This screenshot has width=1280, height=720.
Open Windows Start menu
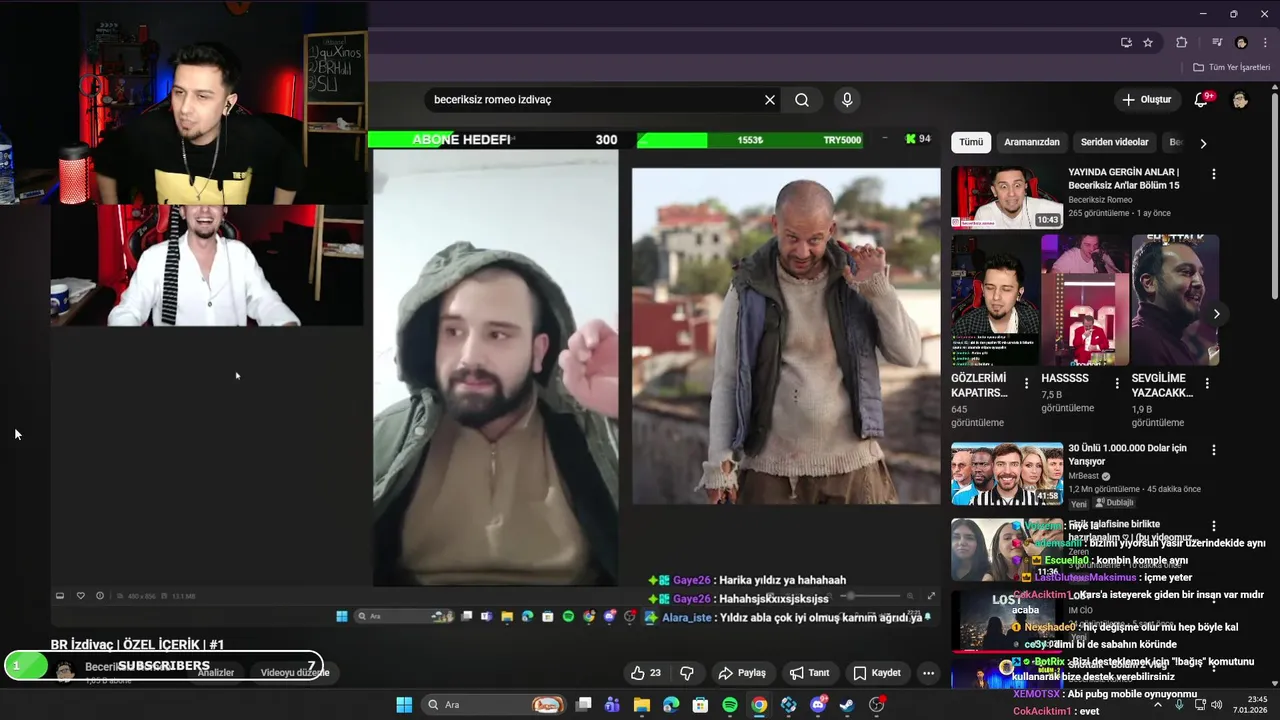[x=404, y=705]
